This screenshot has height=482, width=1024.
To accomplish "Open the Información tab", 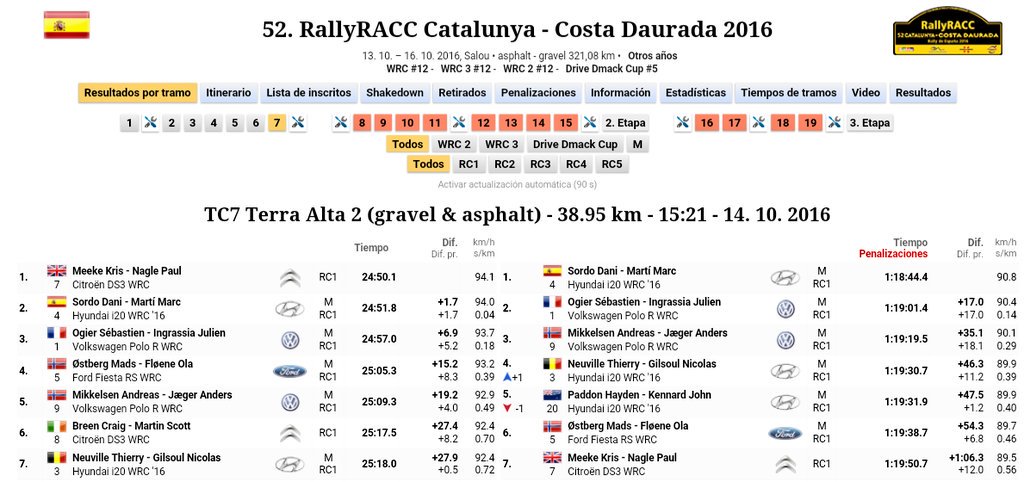I will point(620,93).
